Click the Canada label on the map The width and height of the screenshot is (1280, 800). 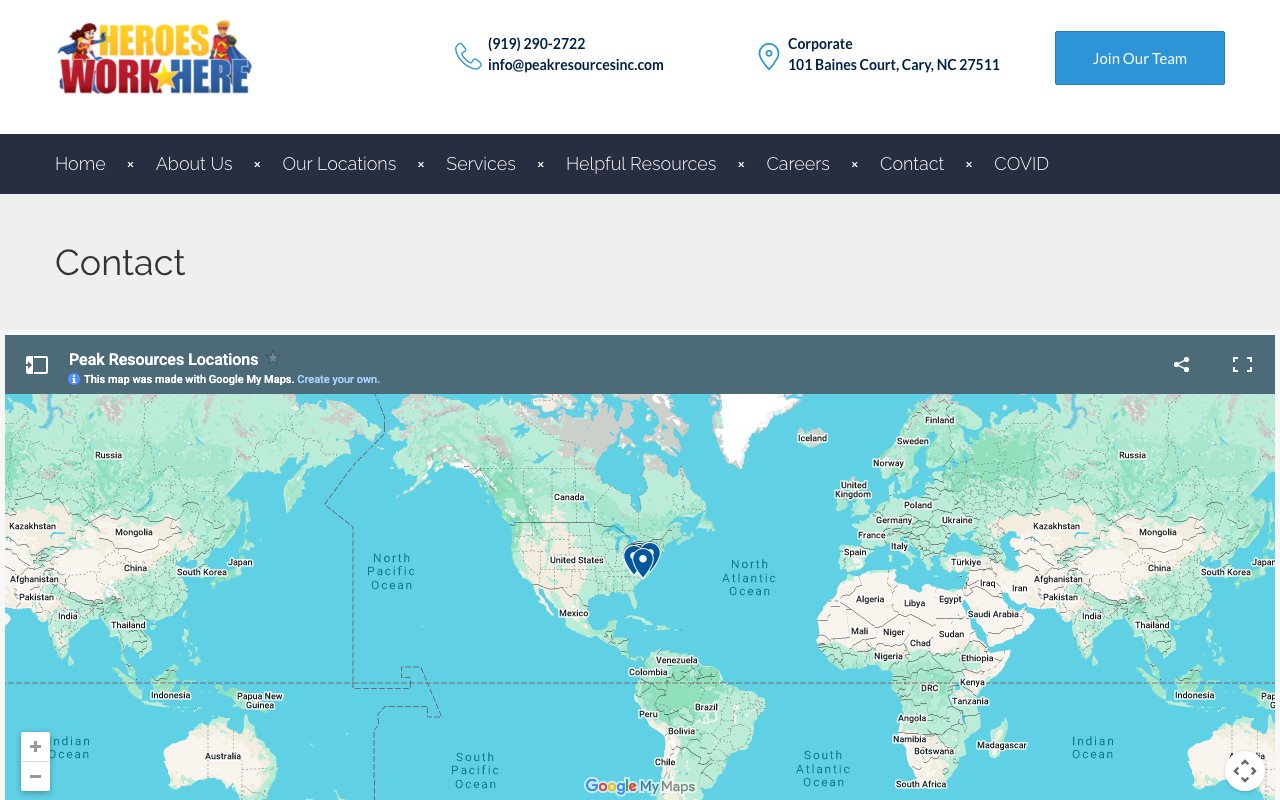pos(569,497)
